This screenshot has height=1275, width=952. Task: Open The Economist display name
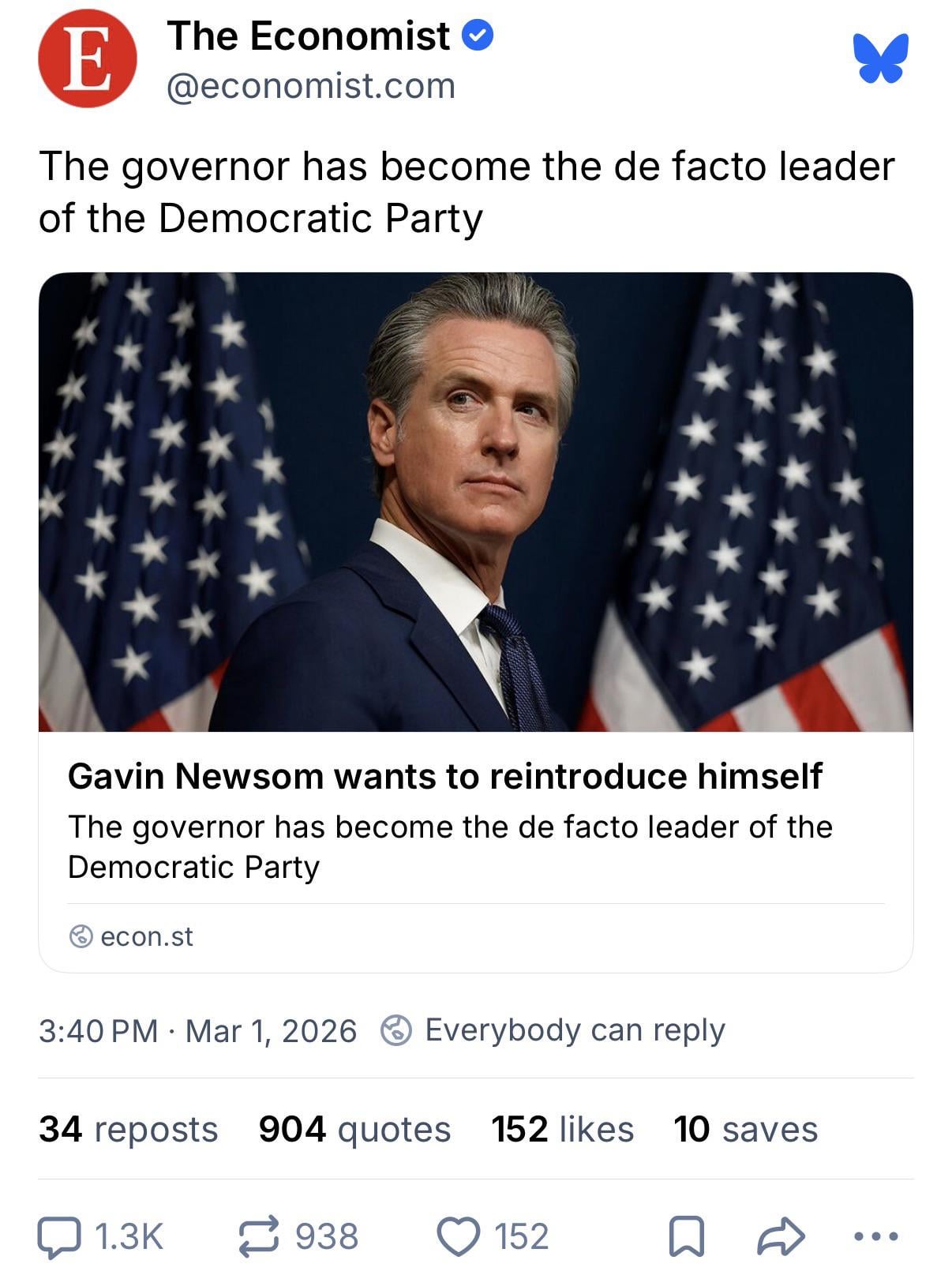[x=308, y=36]
